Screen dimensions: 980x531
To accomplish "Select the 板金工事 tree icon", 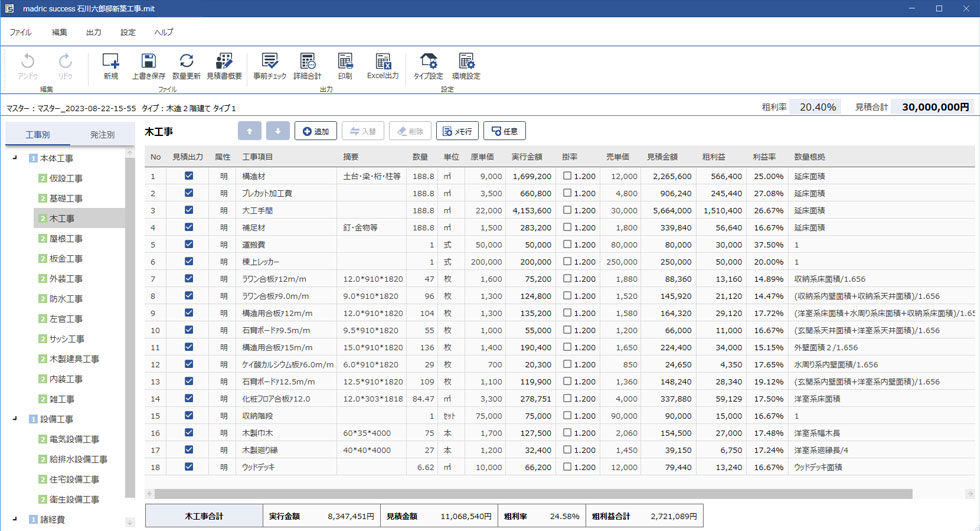I will tap(42, 259).
